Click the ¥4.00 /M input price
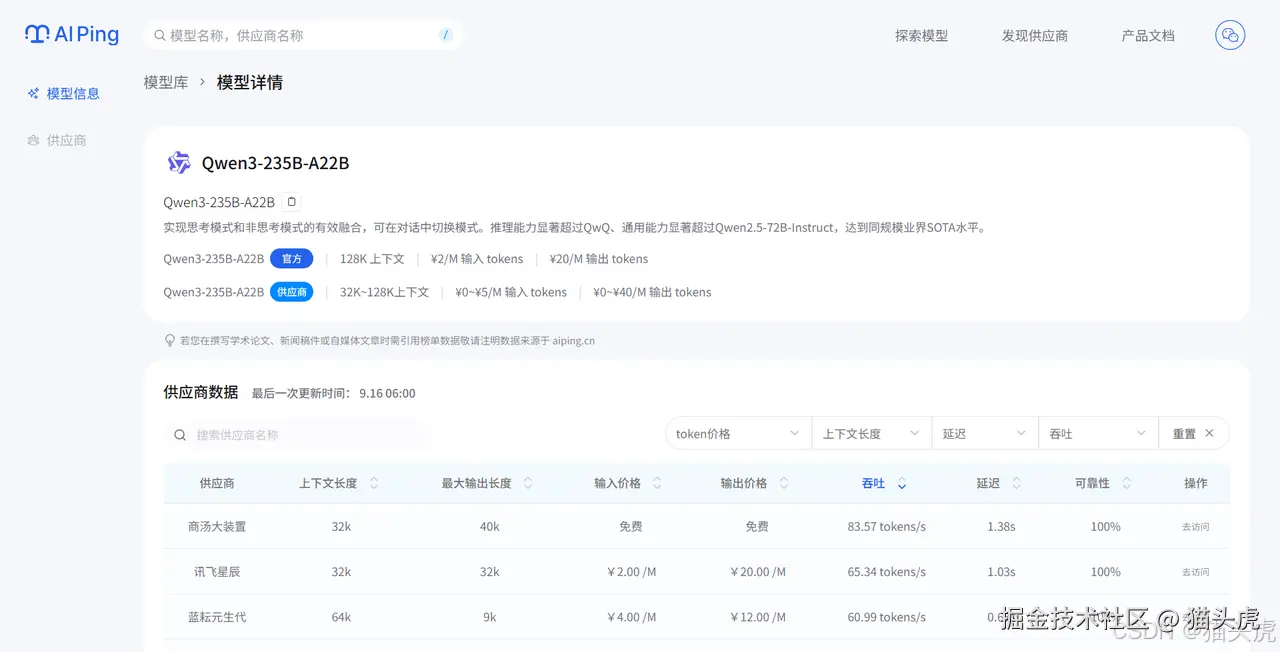The width and height of the screenshot is (1280, 652). point(631,617)
